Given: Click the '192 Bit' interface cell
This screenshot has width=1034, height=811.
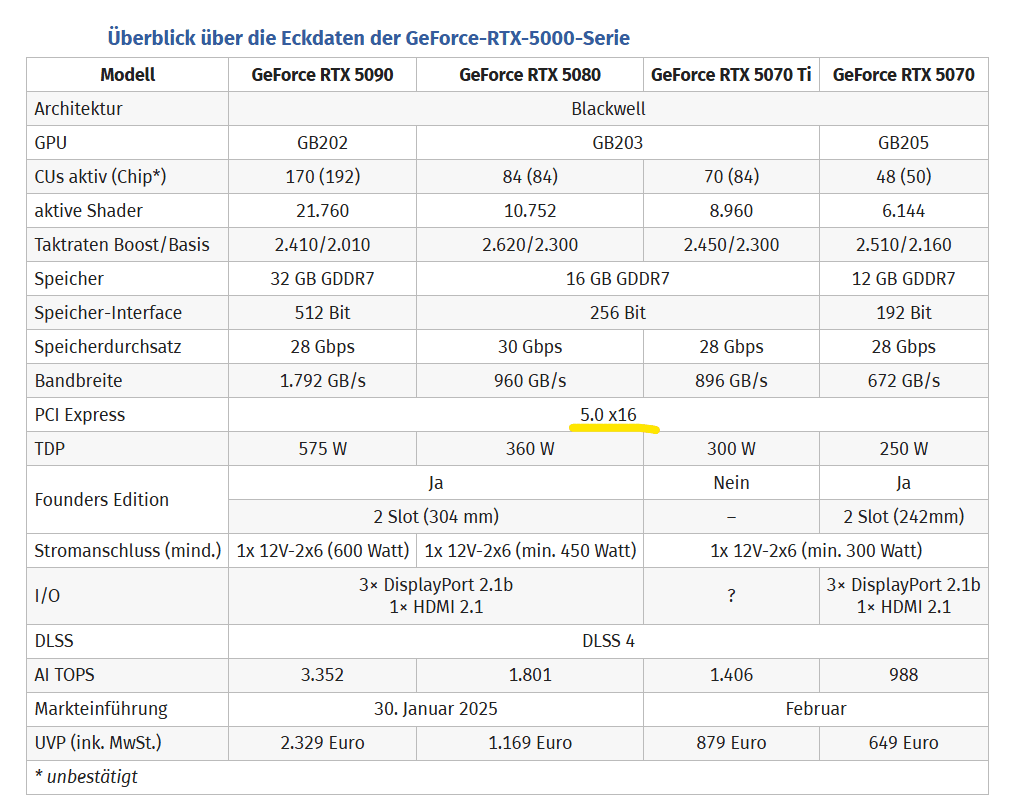Looking at the screenshot, I should pyautogui.click(x=903, y=313).
